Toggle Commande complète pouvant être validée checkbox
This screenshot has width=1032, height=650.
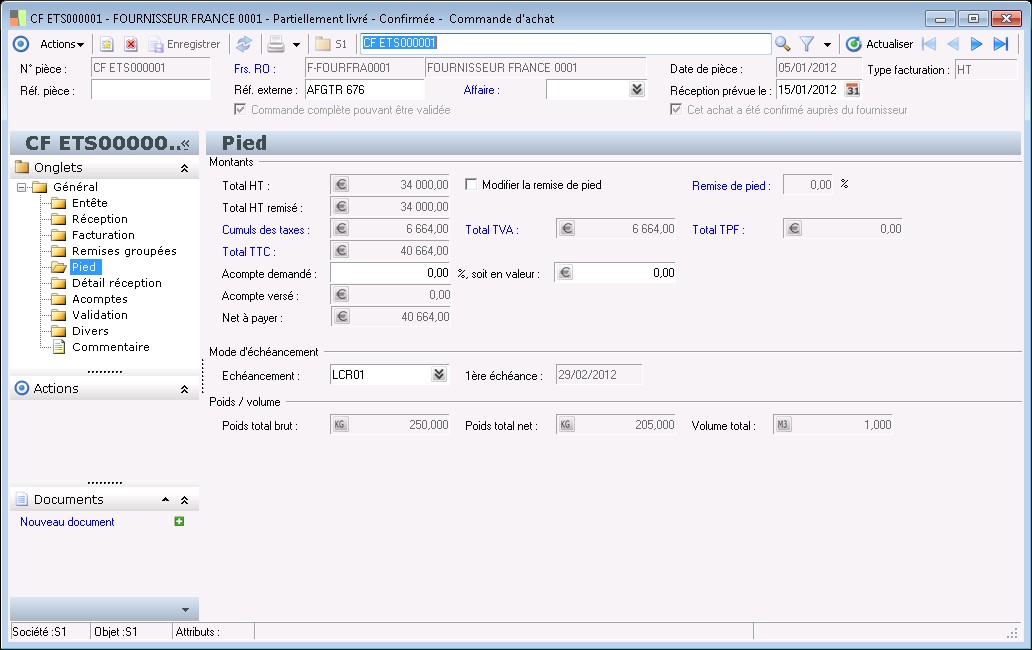(240, 109)
